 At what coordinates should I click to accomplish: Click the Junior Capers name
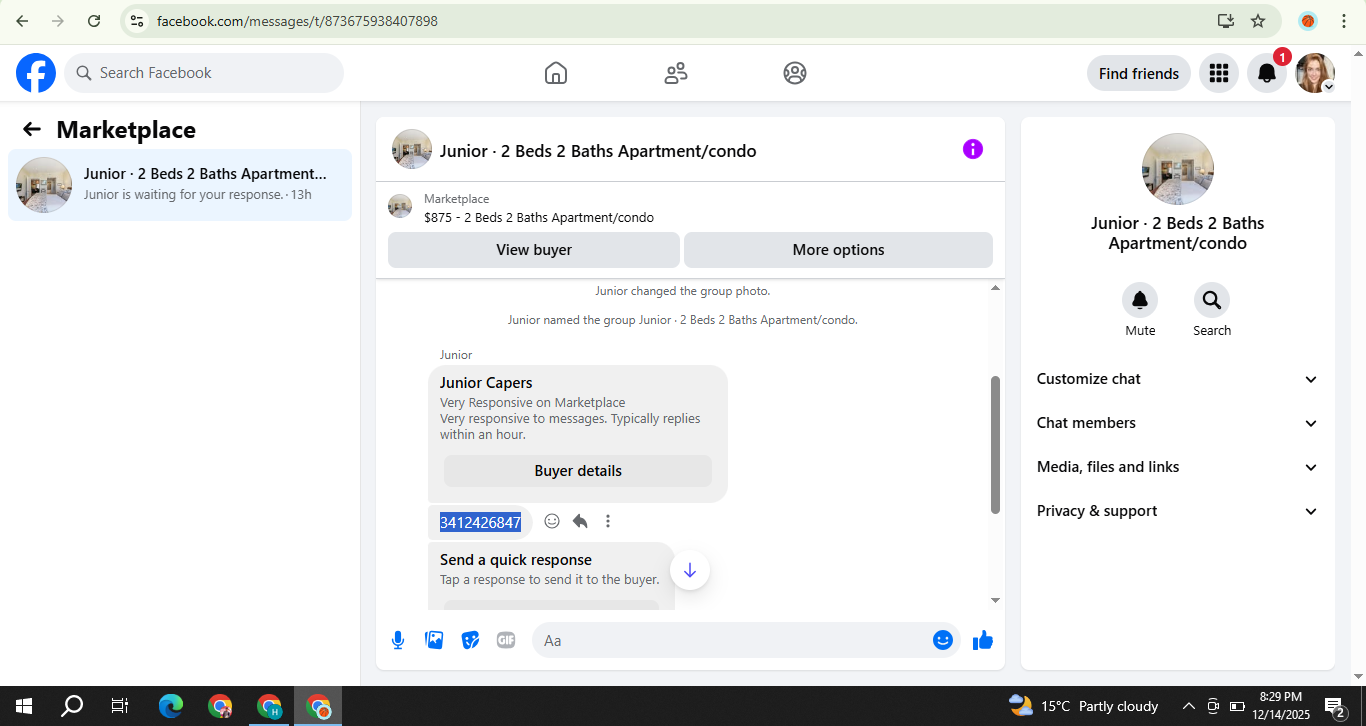click(486, 383)
